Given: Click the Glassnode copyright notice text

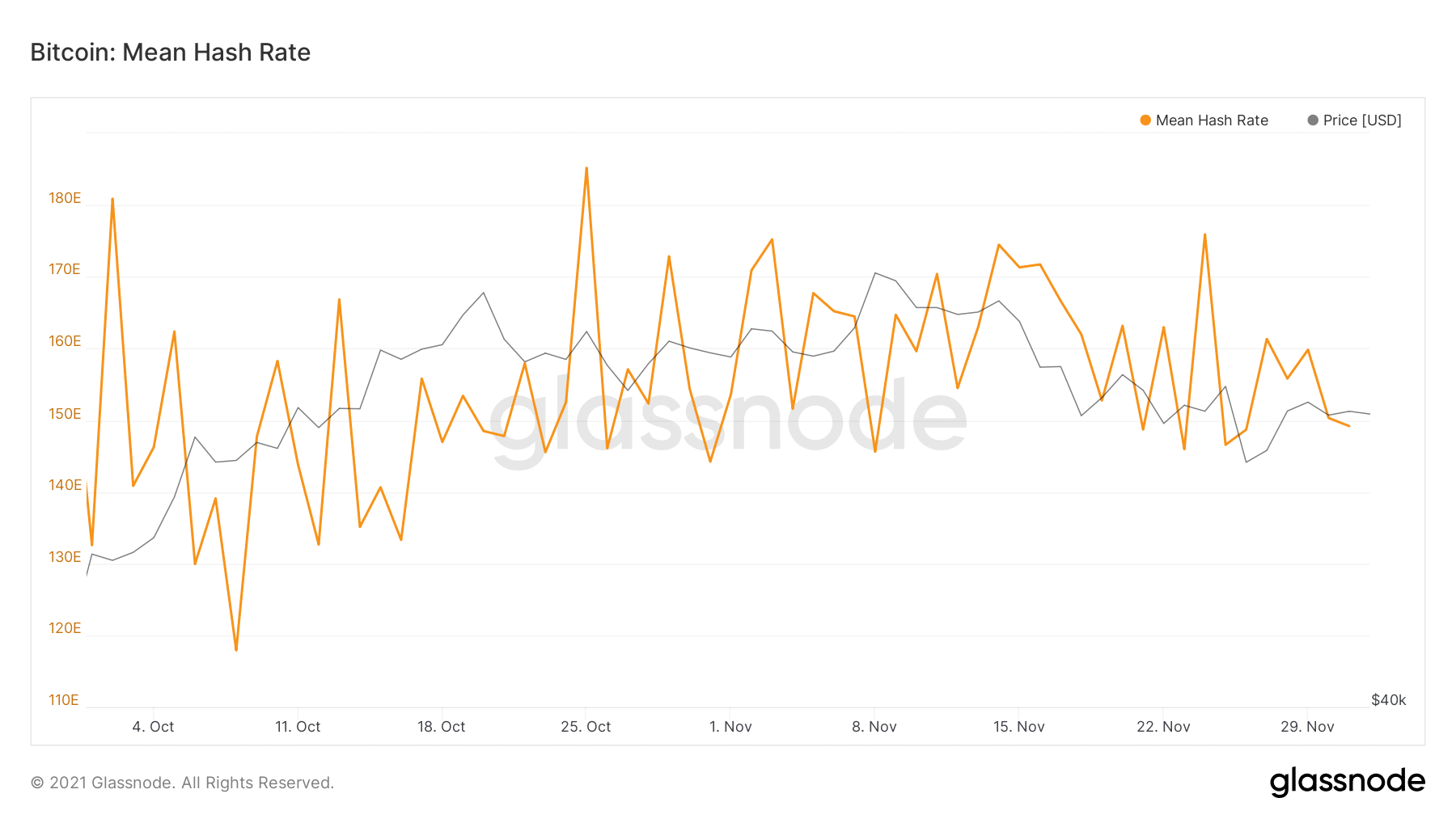Looking at the screenshot, I should 182,783.
